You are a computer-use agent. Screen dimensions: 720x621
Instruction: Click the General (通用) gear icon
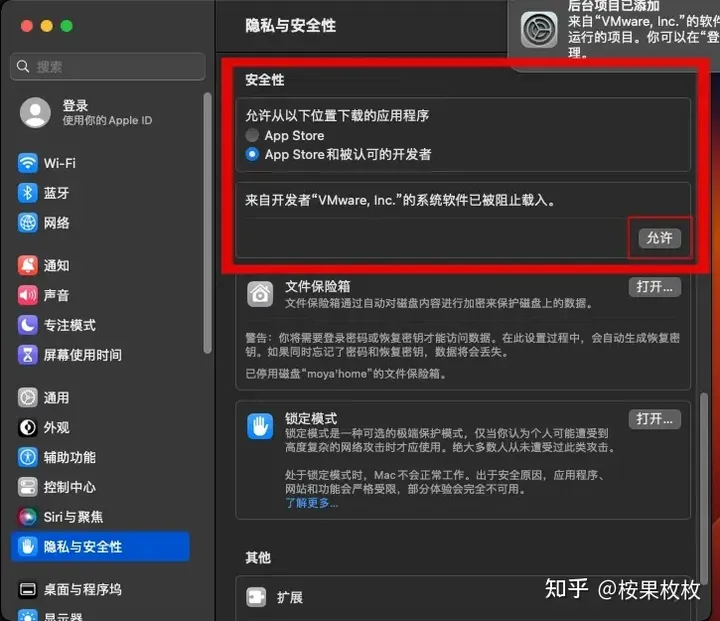pos(28,397)
